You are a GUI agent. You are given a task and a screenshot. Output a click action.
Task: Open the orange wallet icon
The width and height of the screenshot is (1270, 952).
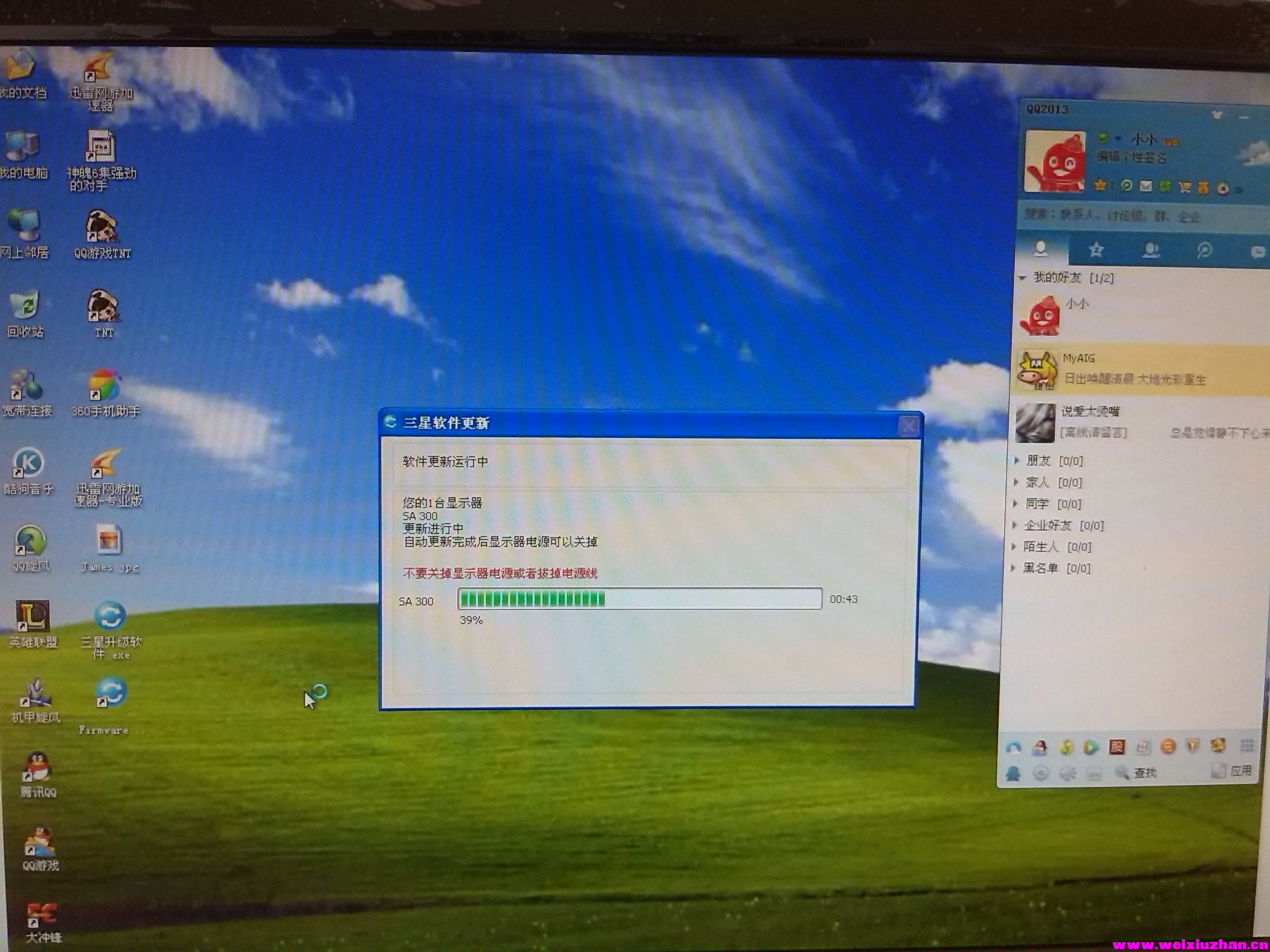tap(1204, 187)
